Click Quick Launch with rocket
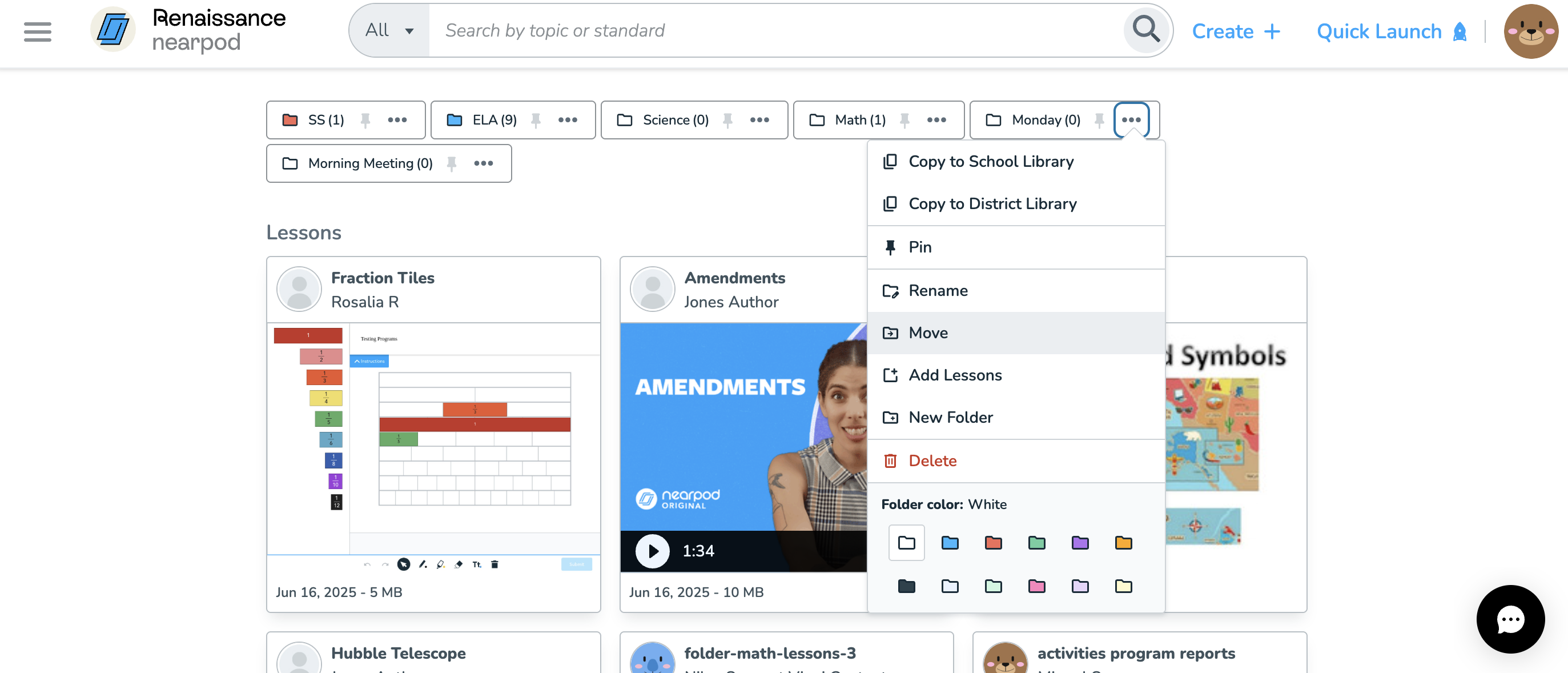This screenshot has width=1568, height=673. 1392,31
